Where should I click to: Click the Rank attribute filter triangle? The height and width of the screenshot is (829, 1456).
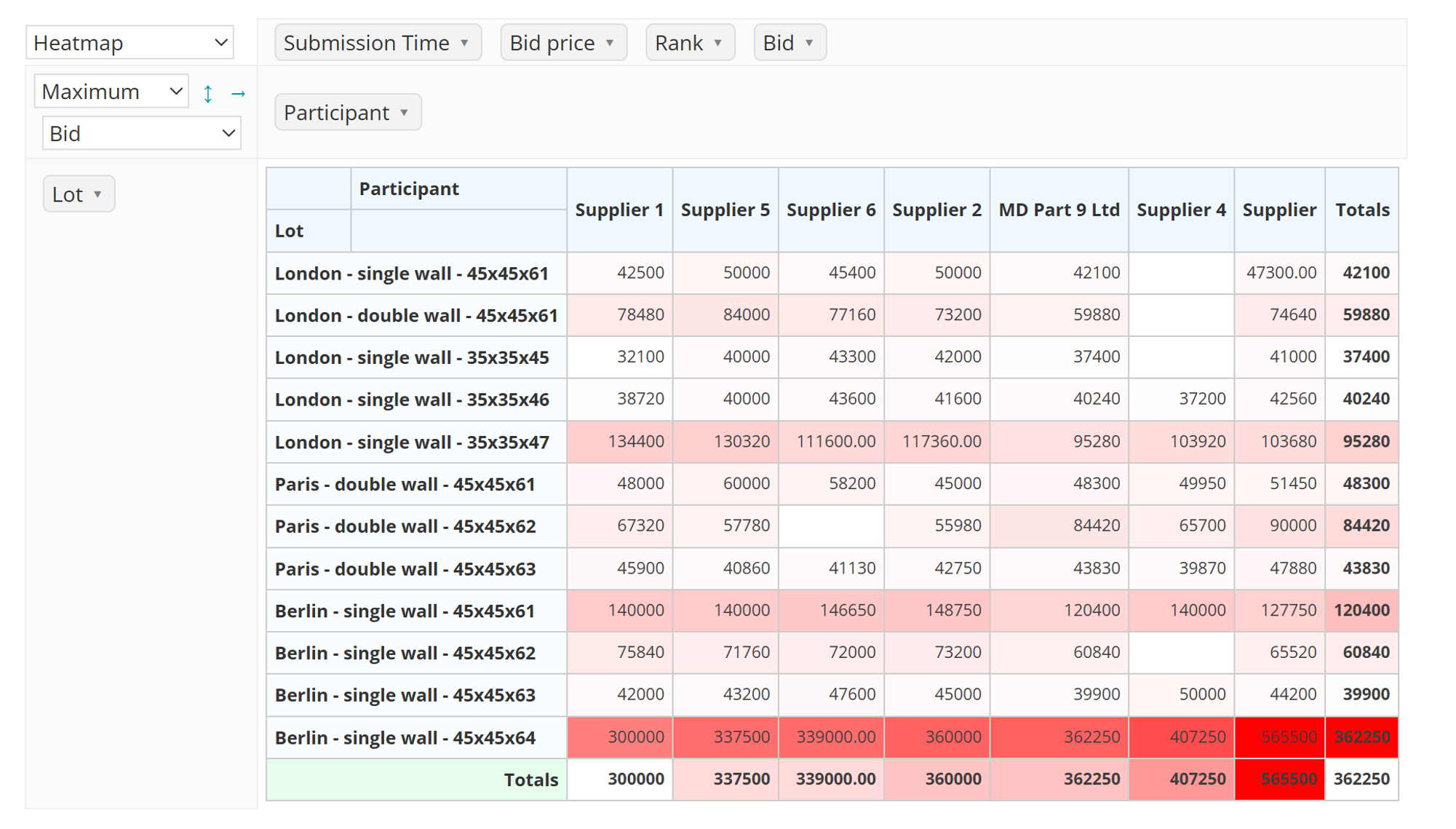(718, 43)
